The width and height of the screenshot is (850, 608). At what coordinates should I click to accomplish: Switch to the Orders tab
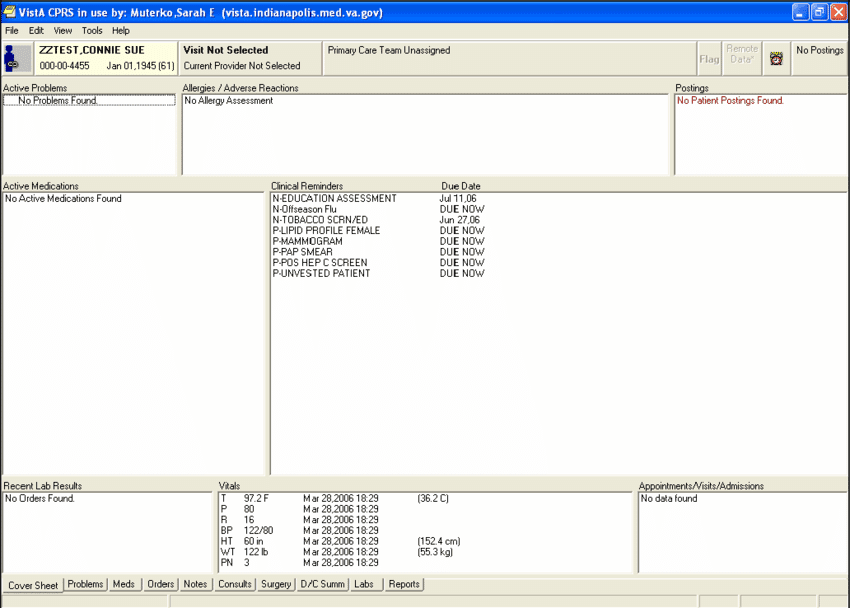[160, 584]
